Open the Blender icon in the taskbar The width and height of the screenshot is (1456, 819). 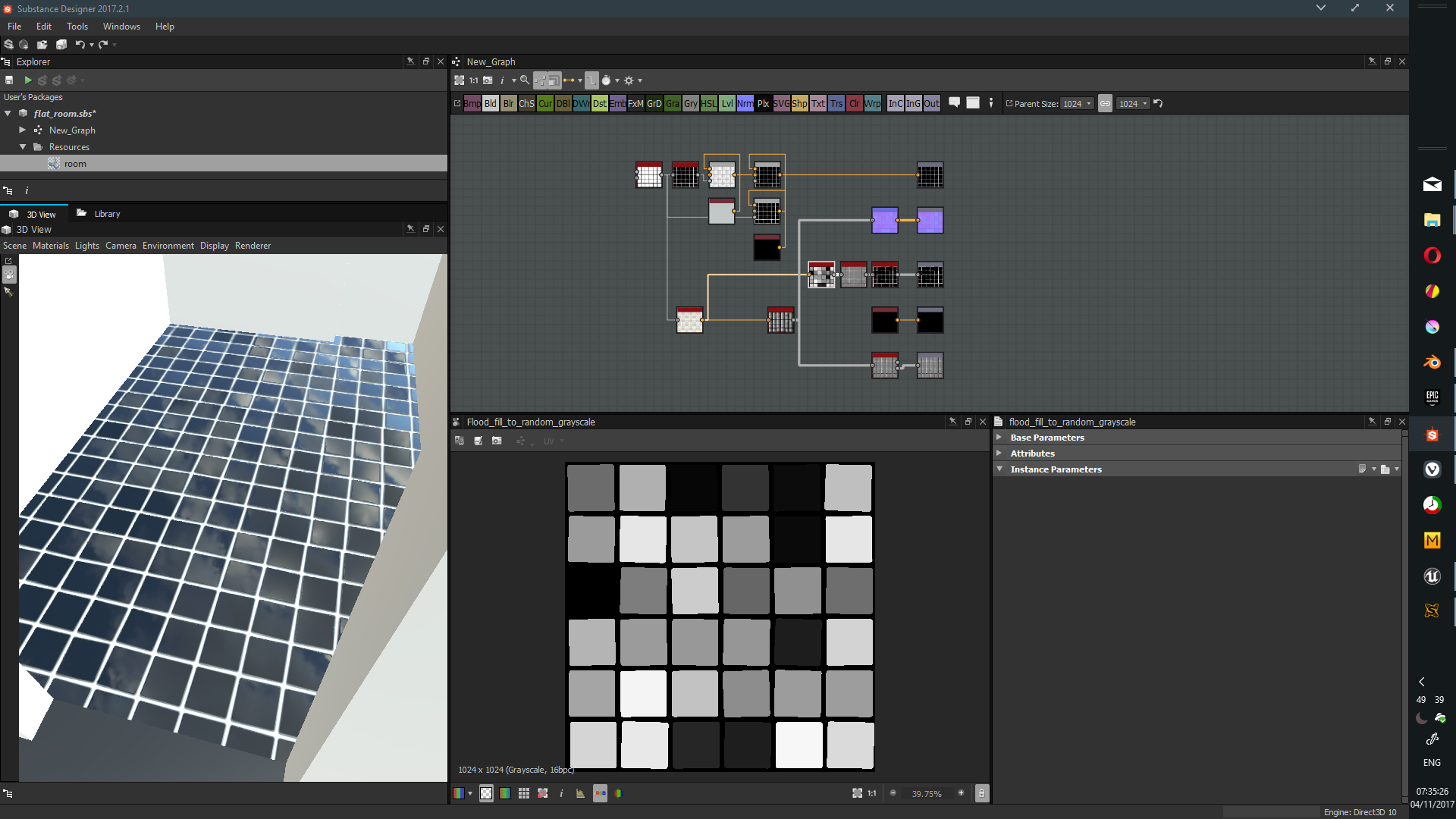1432,362
